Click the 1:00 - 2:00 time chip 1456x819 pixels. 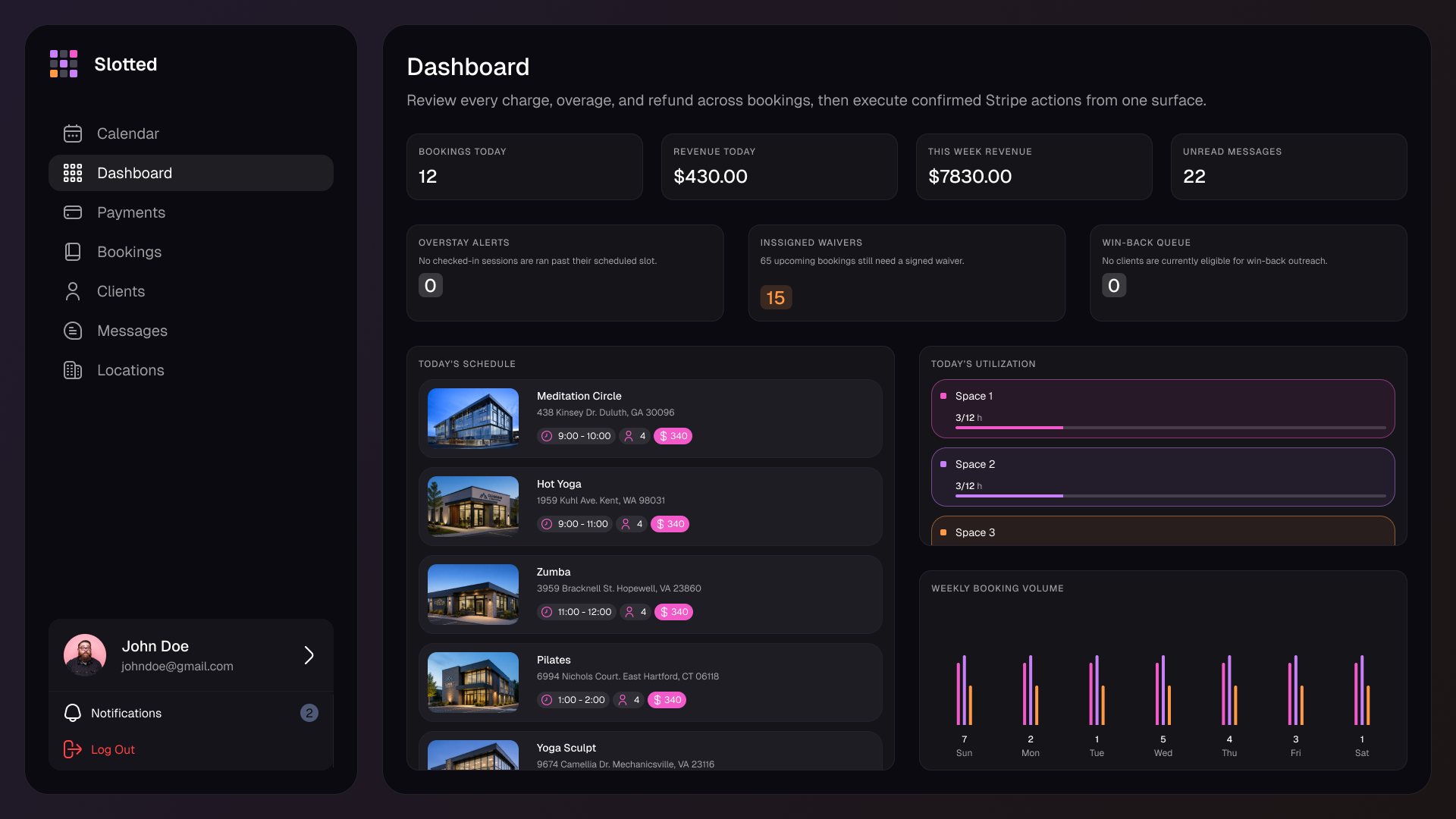click(x=573, y=700)
